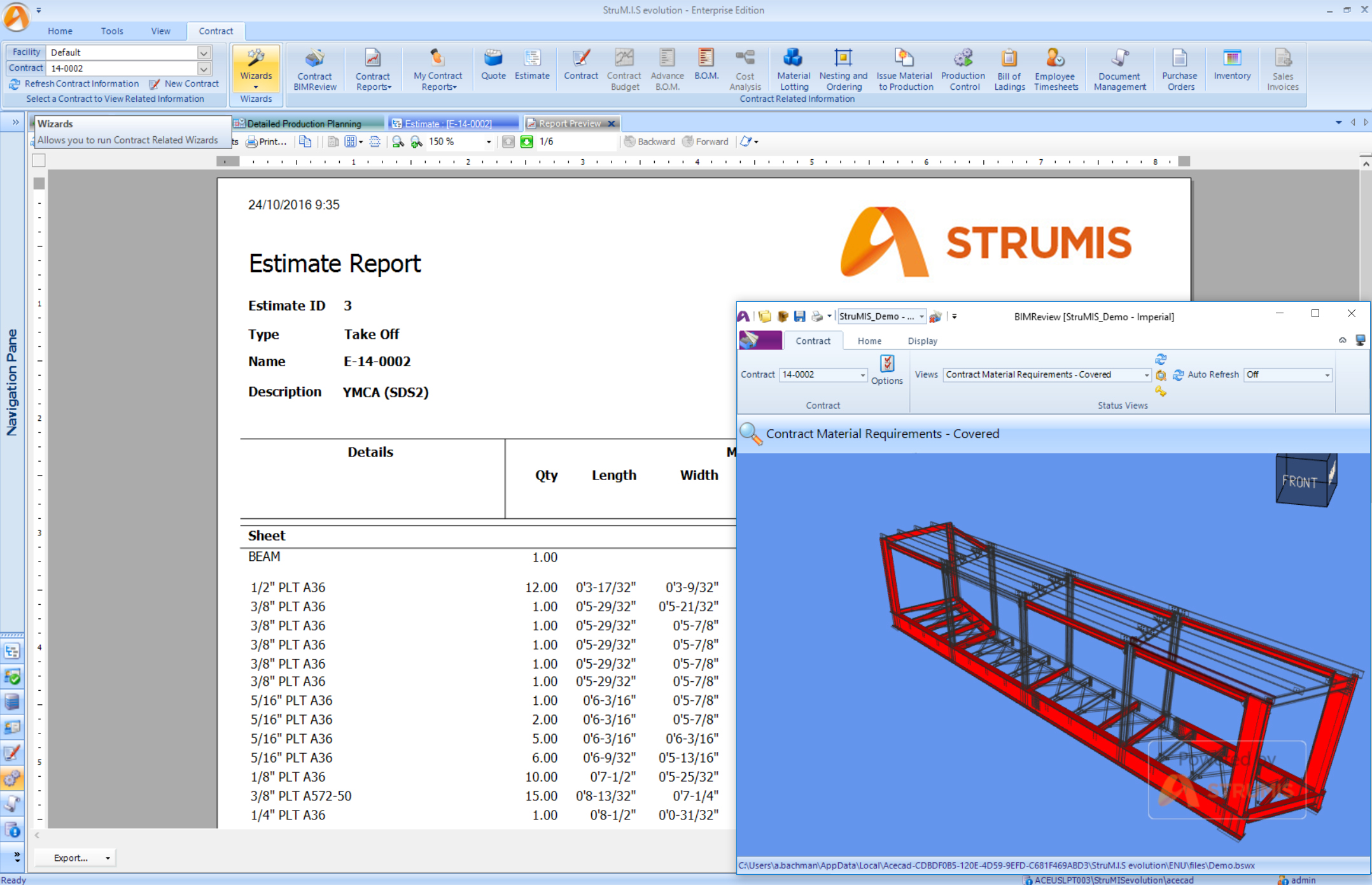This screenshot has height=885, width=1372.
Task: Click the BIMReview print icon
Action: tap(817, 316)
